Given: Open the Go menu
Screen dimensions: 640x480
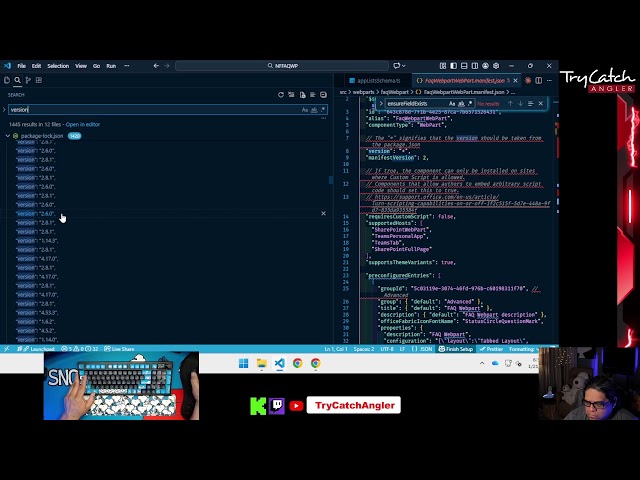Looking at the screenshot, I should 96,66.
